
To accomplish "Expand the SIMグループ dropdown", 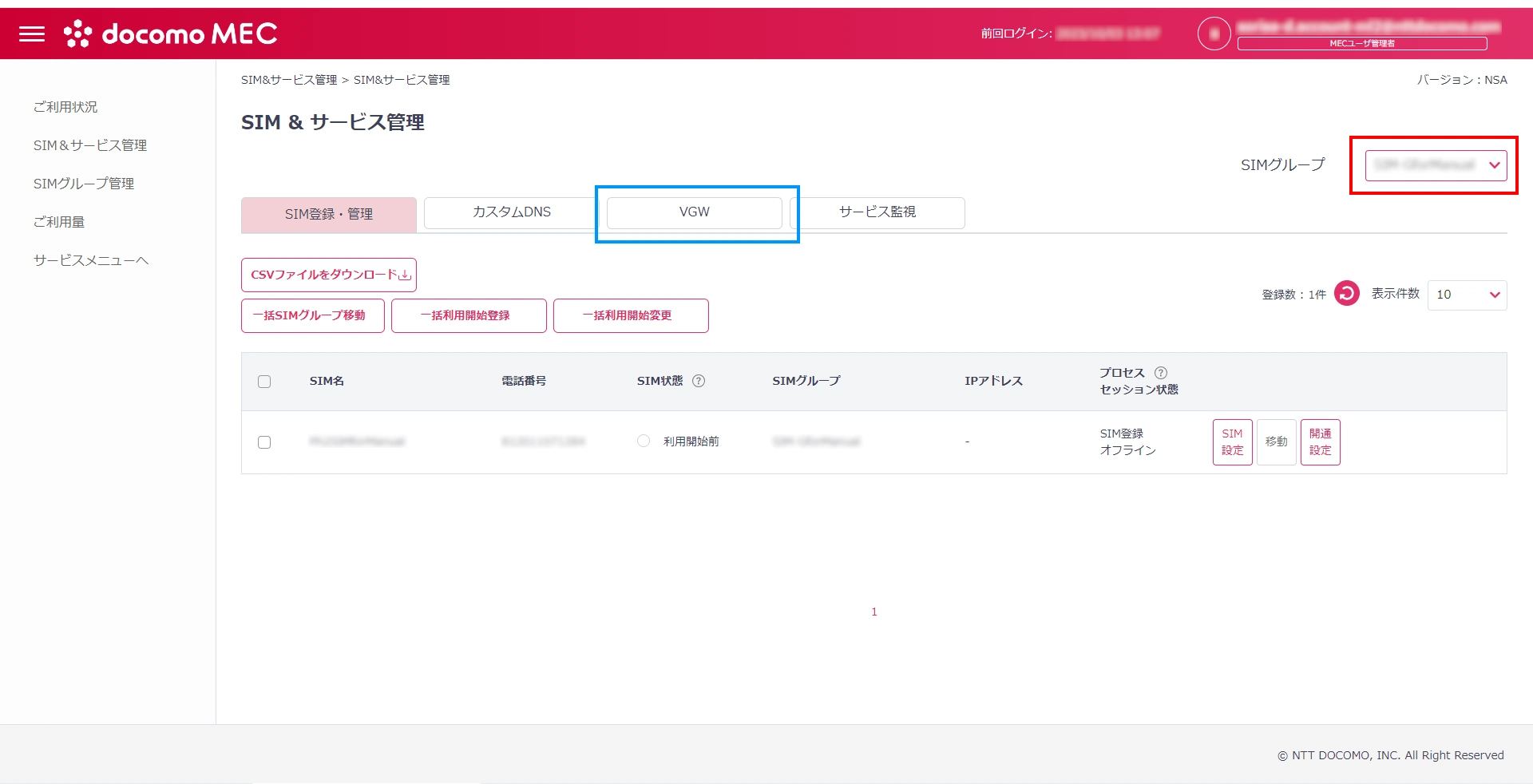I will (x=1435, y=165).
